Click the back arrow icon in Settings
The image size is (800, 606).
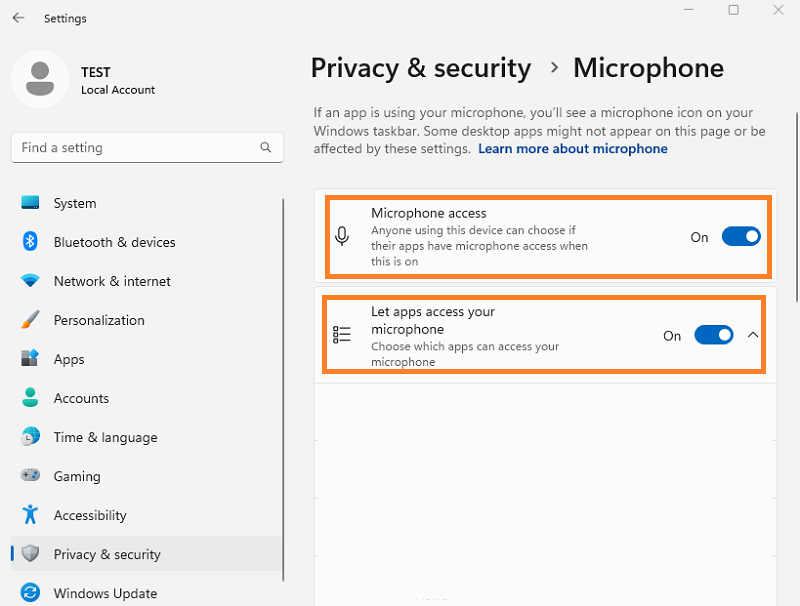click(18, 18)
